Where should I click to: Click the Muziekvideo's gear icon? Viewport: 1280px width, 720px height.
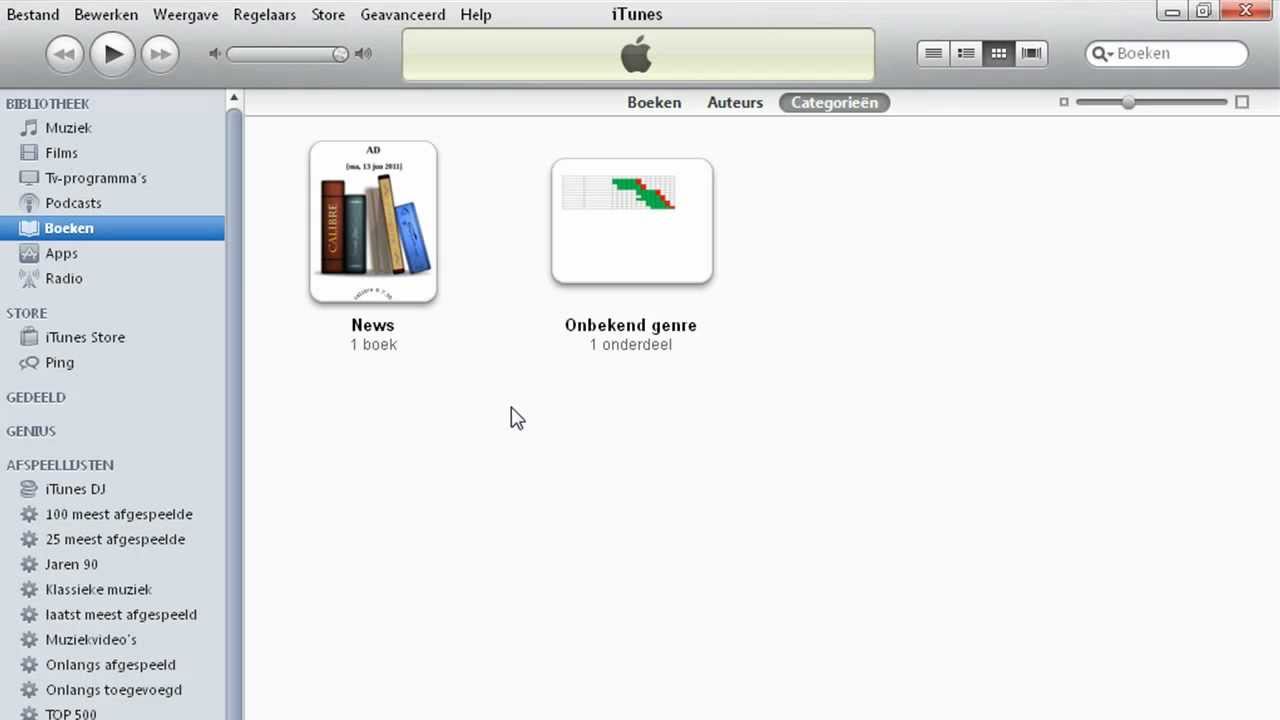coord(29,640)
